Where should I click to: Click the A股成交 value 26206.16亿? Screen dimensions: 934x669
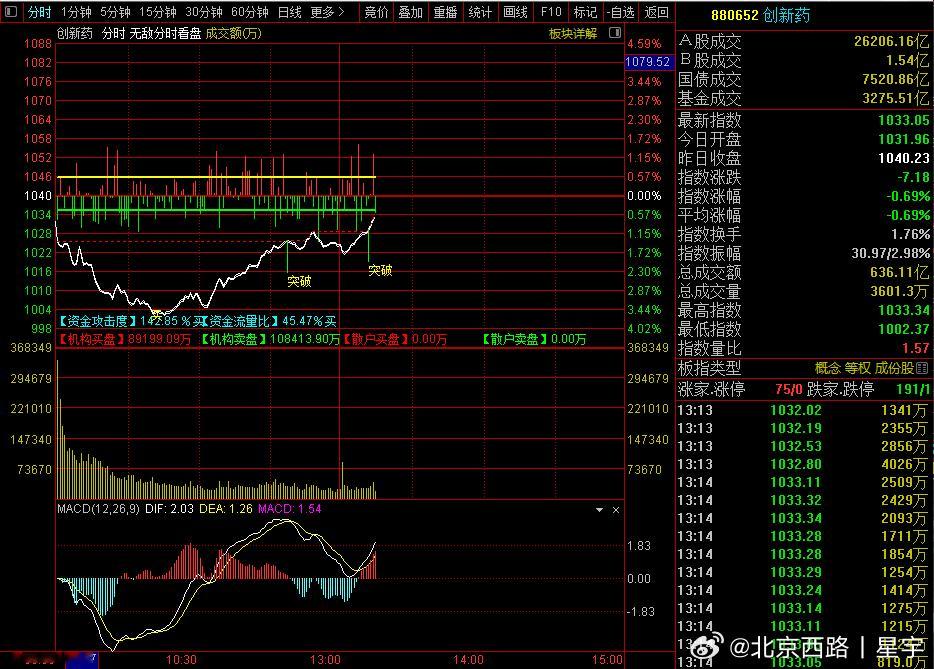[891, 41]
